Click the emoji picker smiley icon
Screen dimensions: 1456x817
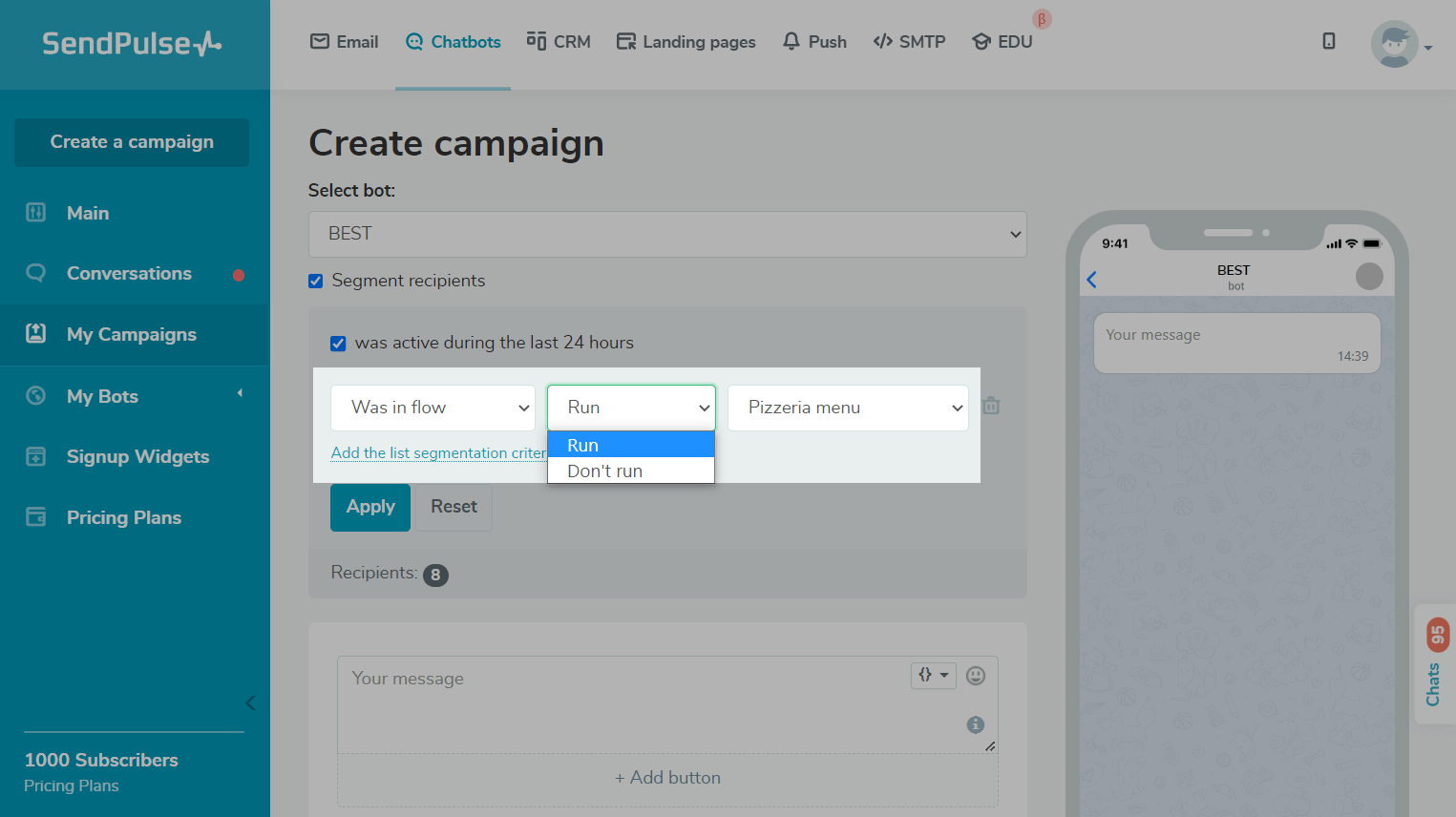click(975, 676)
